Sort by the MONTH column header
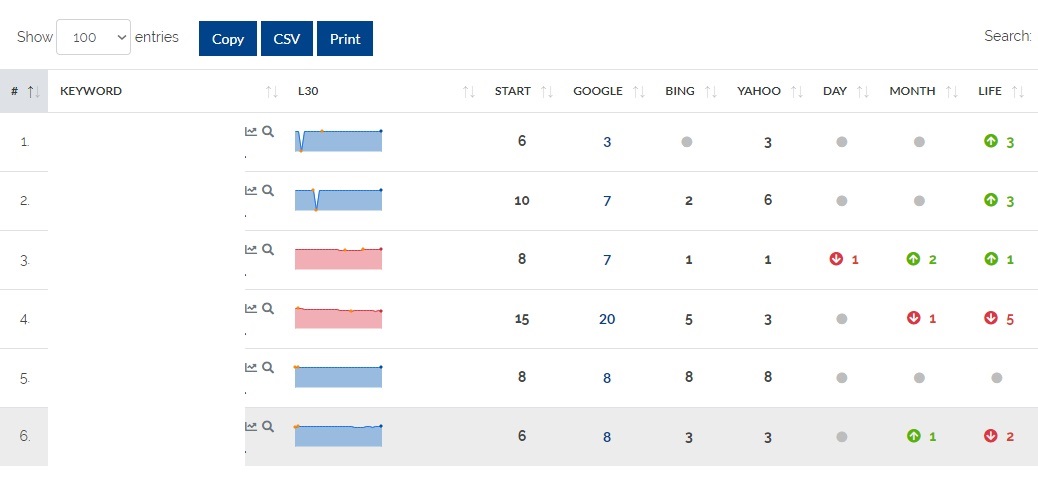 [x=912, y=91]
